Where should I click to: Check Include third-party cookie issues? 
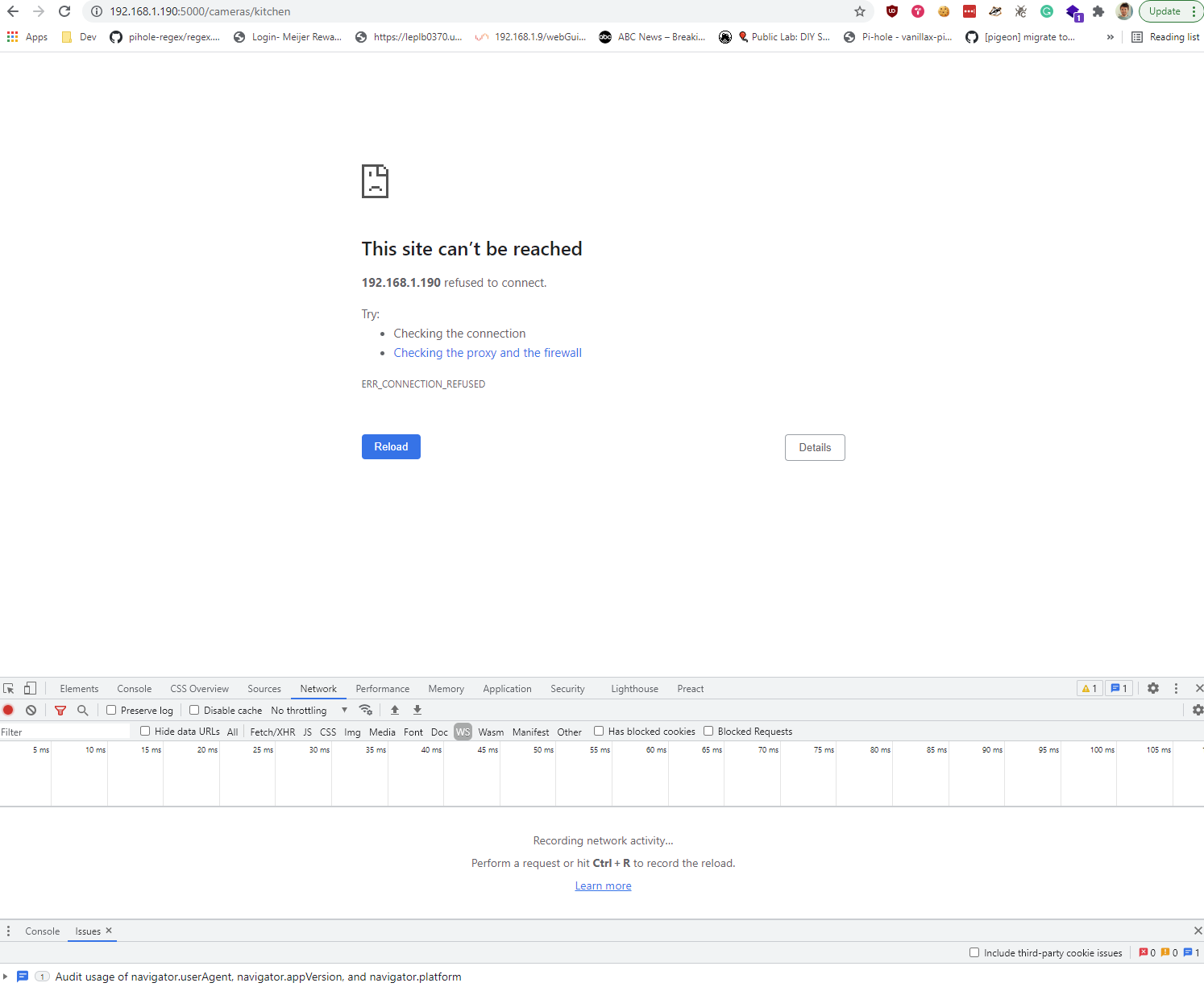pyautogui.click(x=974, y=952)
